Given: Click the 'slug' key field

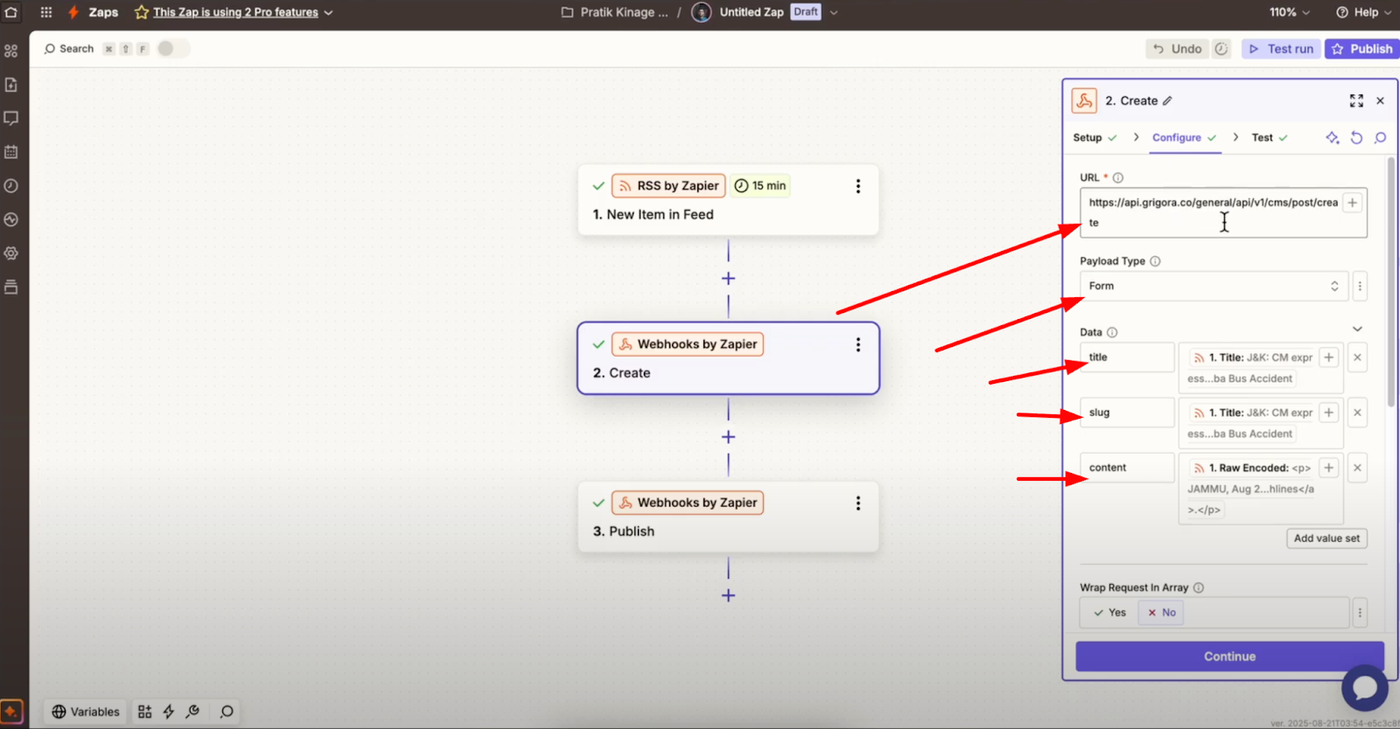Looking at the screenshot, I should pos(1127,412).
